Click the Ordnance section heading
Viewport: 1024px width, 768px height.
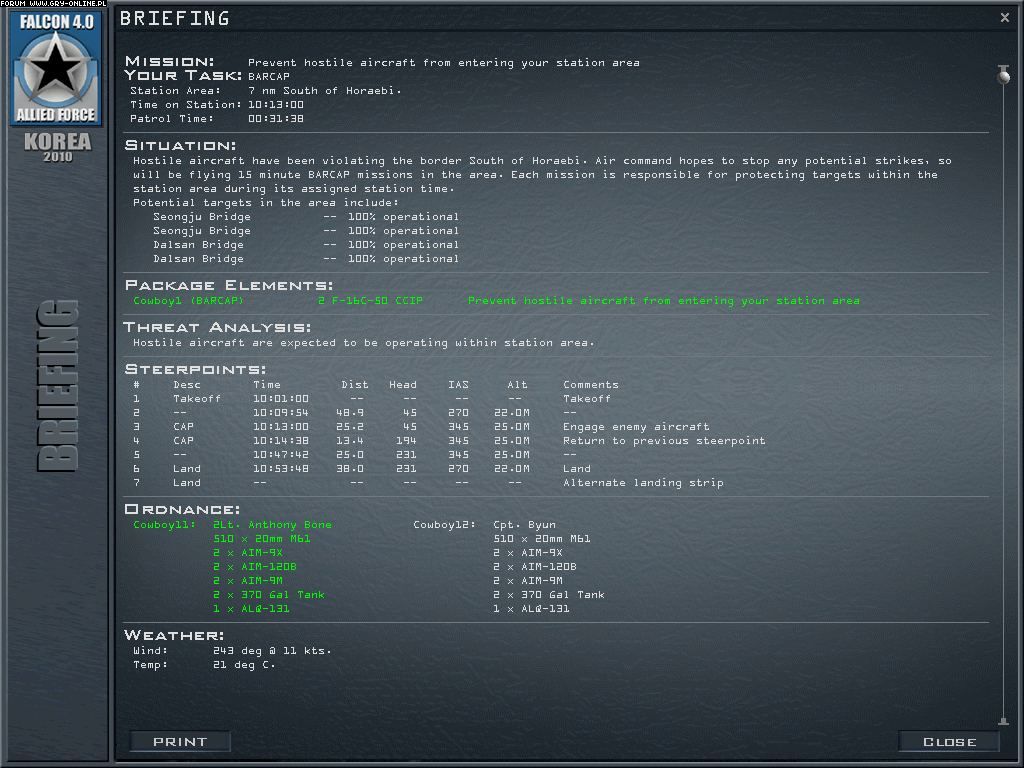click(182, 510)
